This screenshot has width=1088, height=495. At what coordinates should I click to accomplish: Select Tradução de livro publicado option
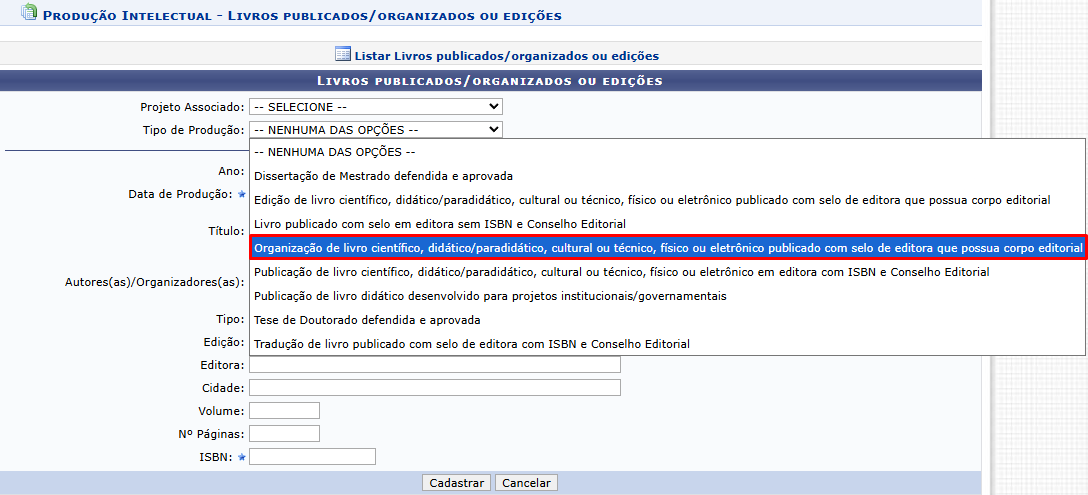(x=668, y=344)
